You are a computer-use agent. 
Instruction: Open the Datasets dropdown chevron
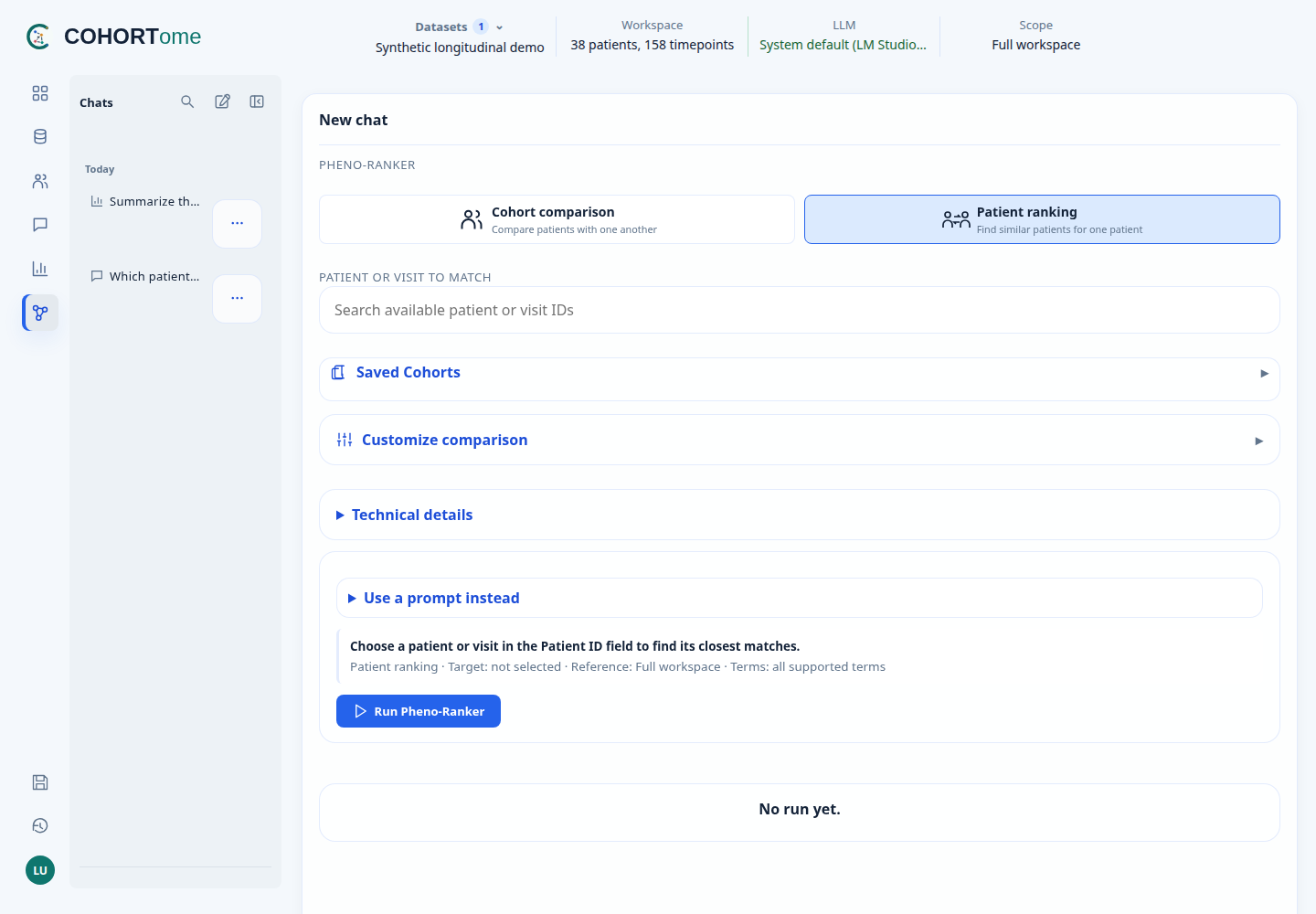coord(499,27)
